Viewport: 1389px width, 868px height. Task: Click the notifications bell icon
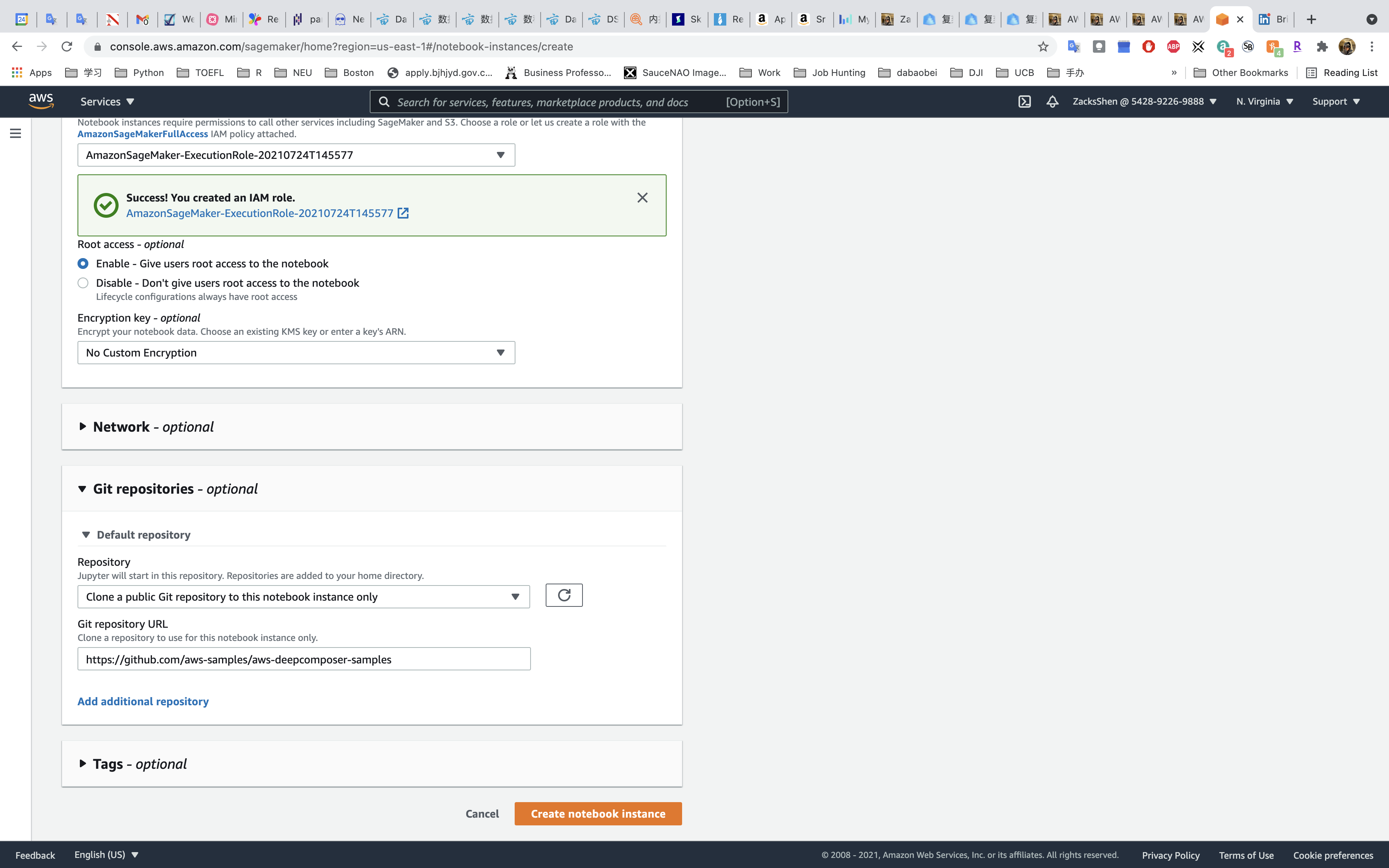[x=1052, y=102]
